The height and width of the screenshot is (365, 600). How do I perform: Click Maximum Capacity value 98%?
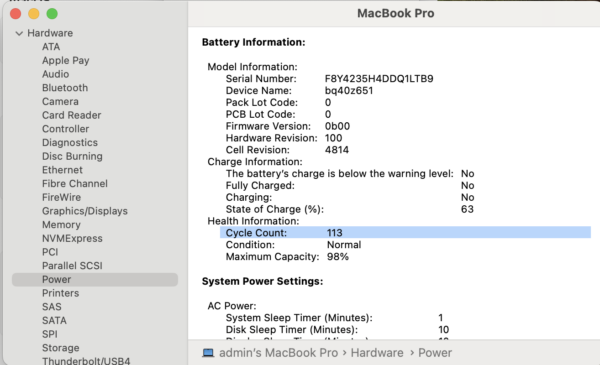(338, 257)
